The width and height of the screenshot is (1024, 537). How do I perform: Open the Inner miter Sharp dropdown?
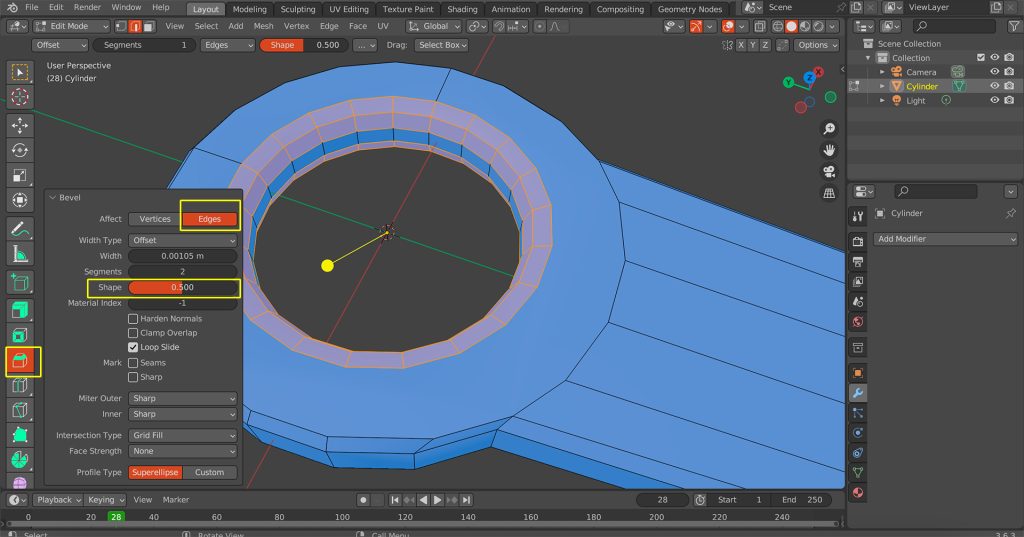(183, 414)
